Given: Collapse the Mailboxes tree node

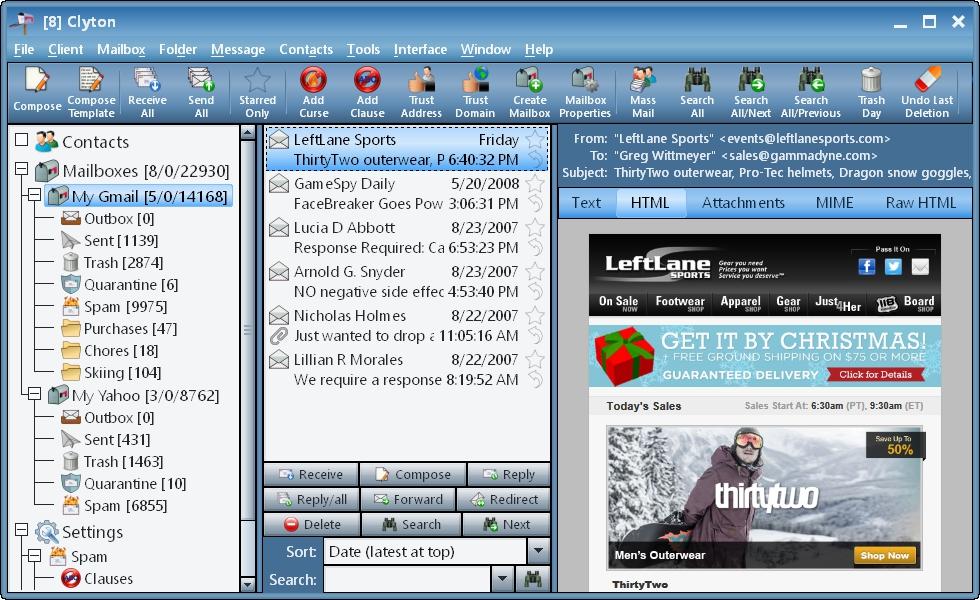Looking at the screenshot, I should [x=21, y=169].
